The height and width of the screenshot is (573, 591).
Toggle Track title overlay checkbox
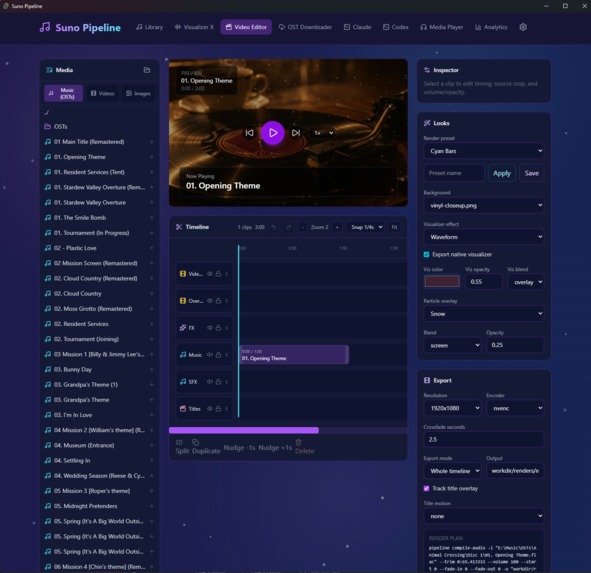pos(426,488)
